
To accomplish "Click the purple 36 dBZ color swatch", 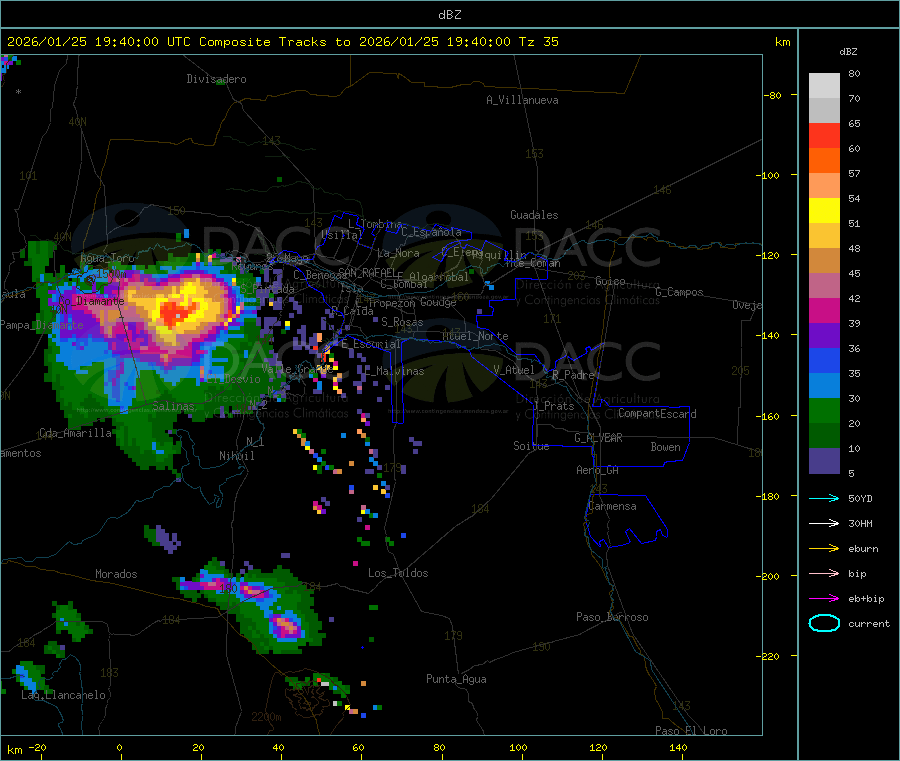I will coord(824,336).
